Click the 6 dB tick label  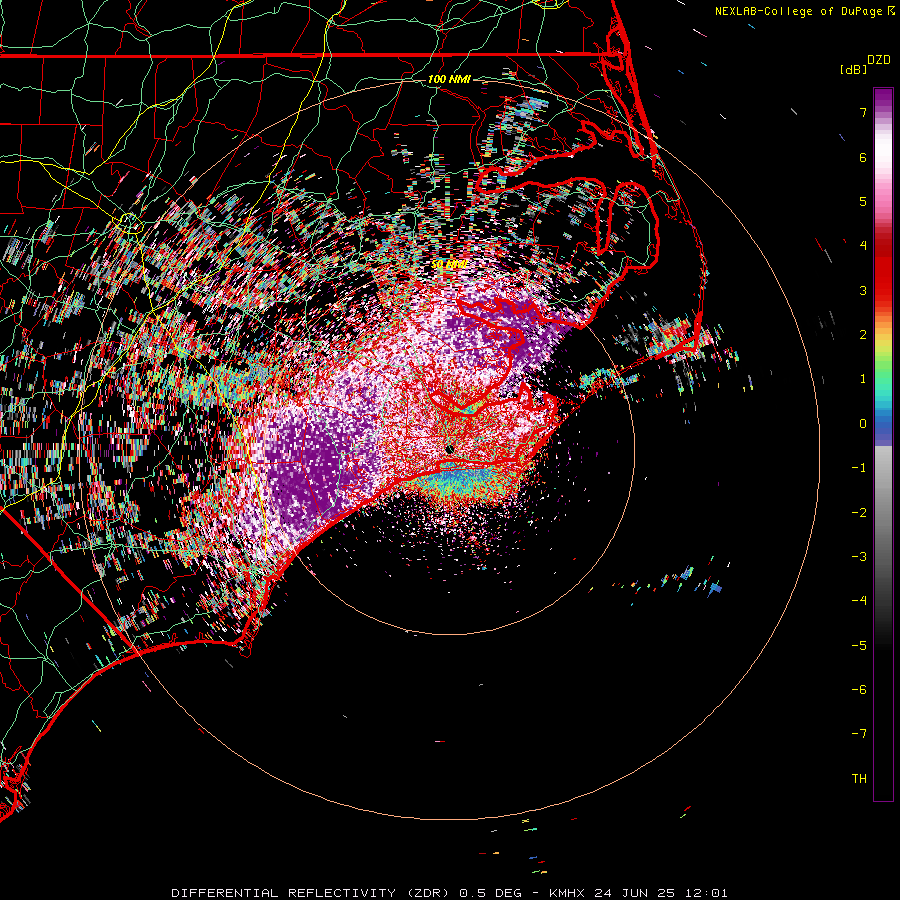[x=863, y=157]
